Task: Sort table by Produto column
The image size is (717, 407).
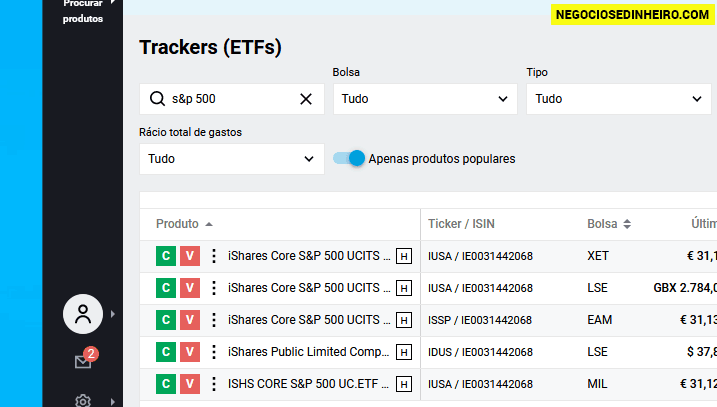Action: [x=184, y=224]
